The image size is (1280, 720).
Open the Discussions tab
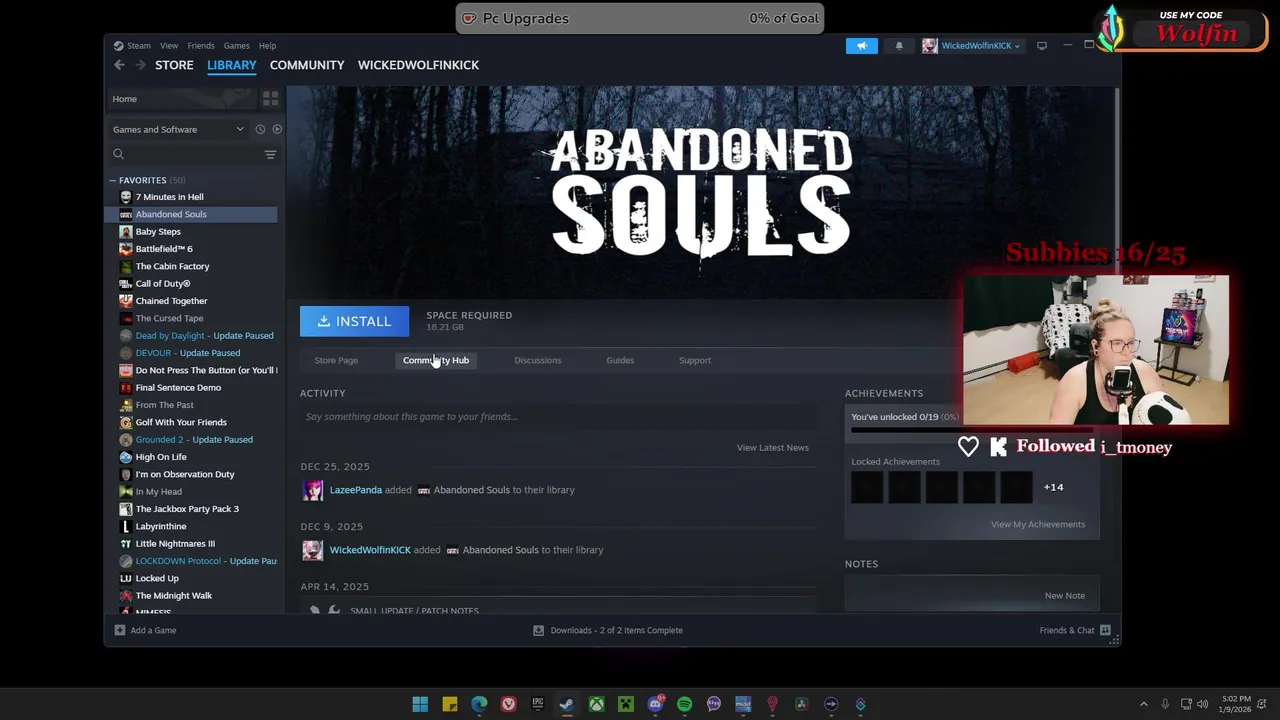538,360
